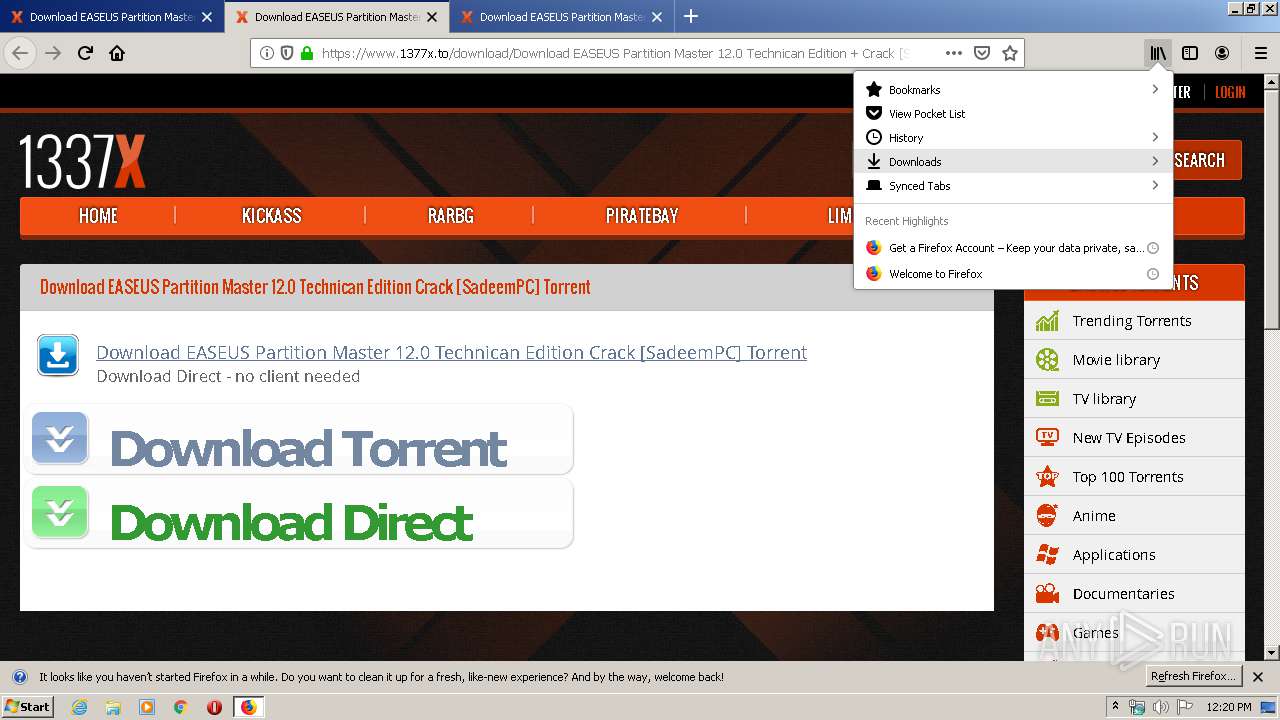Open RARBG navigation link
This screenshot has width=1280, height=720.
point(451,216)
